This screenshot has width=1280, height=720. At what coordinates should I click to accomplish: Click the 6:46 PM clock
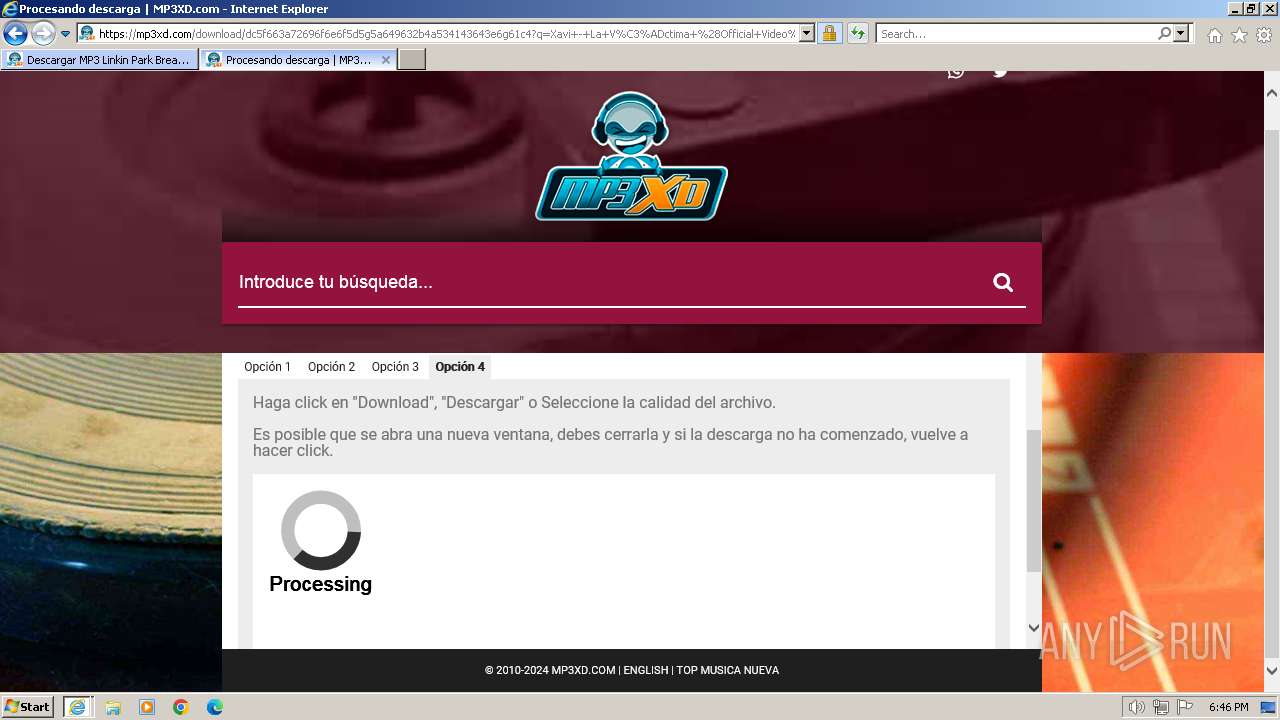1228,707
